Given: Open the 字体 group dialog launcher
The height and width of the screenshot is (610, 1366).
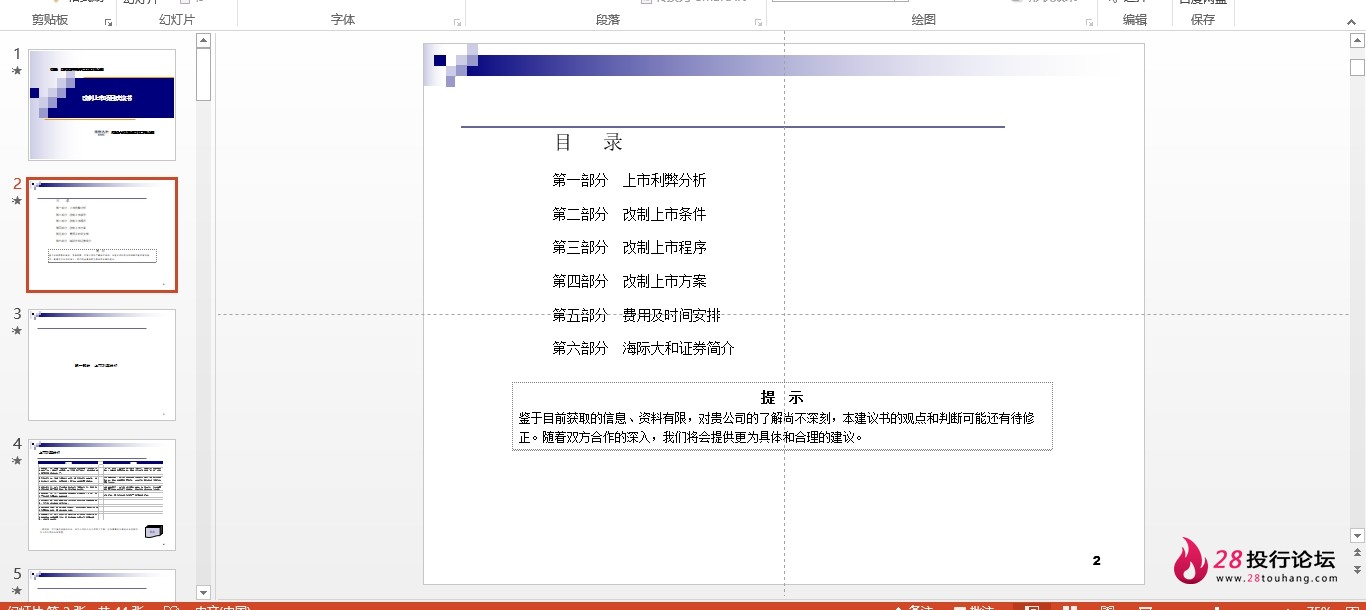Looking at the screenshot, I should pos(458,21).
